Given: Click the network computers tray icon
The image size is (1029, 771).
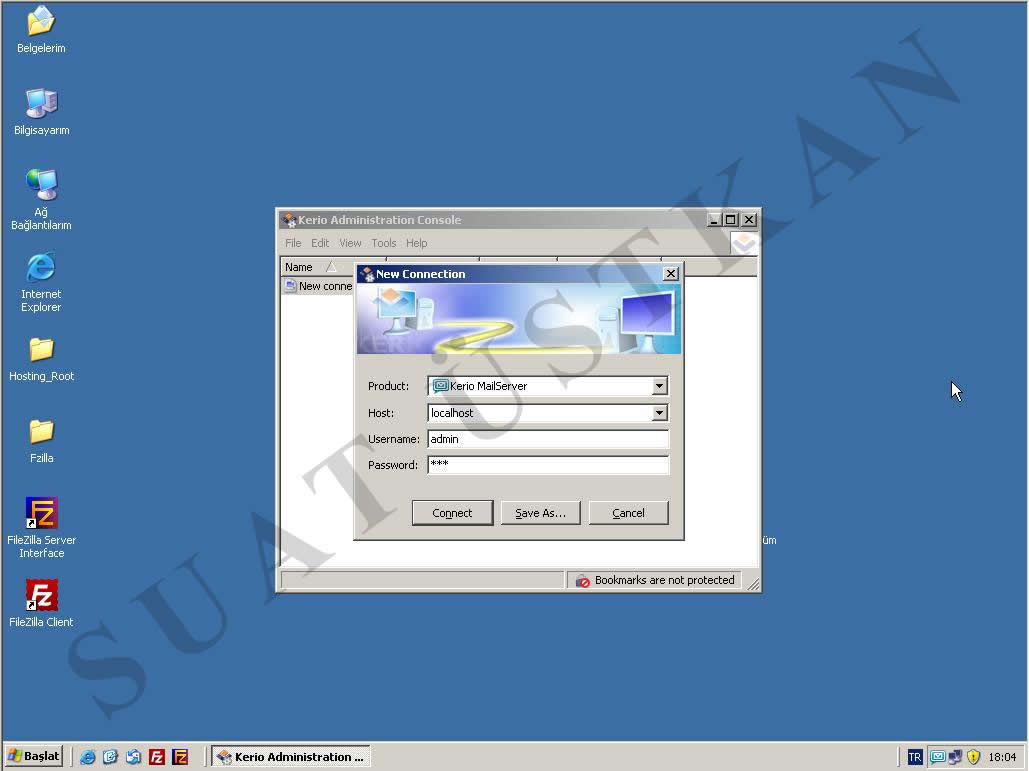Looking at the screenshot, I should [x=956, y=757].
